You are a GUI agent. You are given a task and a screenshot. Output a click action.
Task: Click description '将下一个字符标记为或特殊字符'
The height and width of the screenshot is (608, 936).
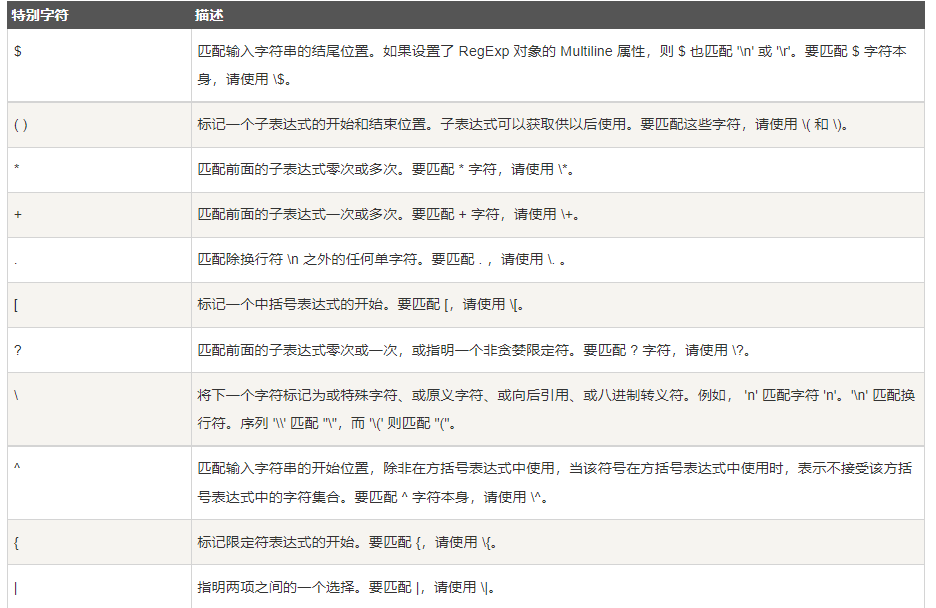pos(558,409)
